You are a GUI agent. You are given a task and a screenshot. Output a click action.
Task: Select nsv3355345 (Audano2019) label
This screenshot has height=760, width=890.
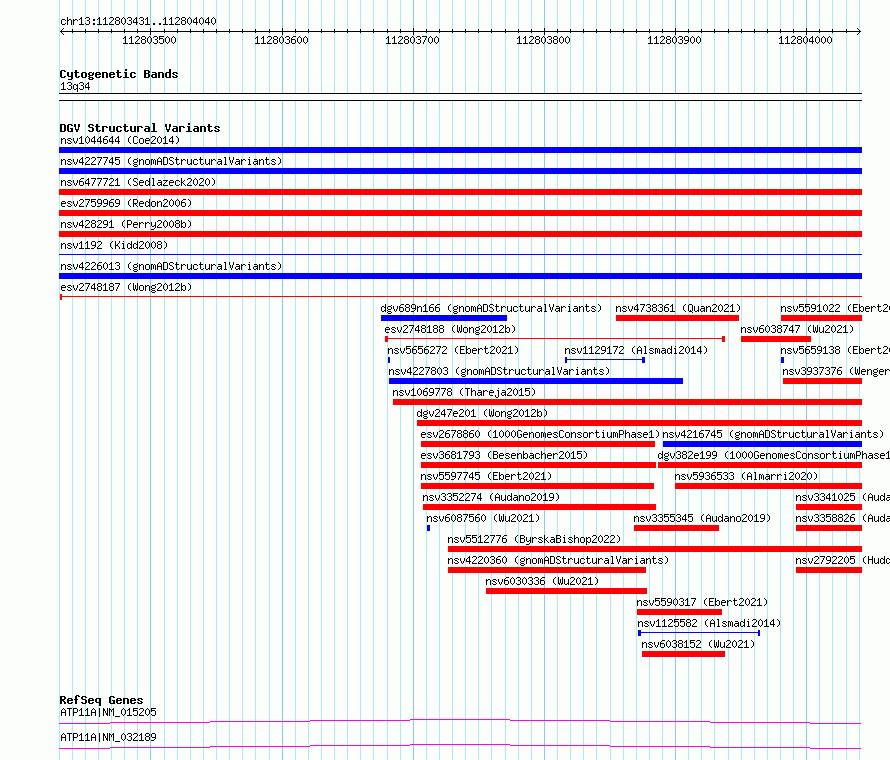[702, 518]
